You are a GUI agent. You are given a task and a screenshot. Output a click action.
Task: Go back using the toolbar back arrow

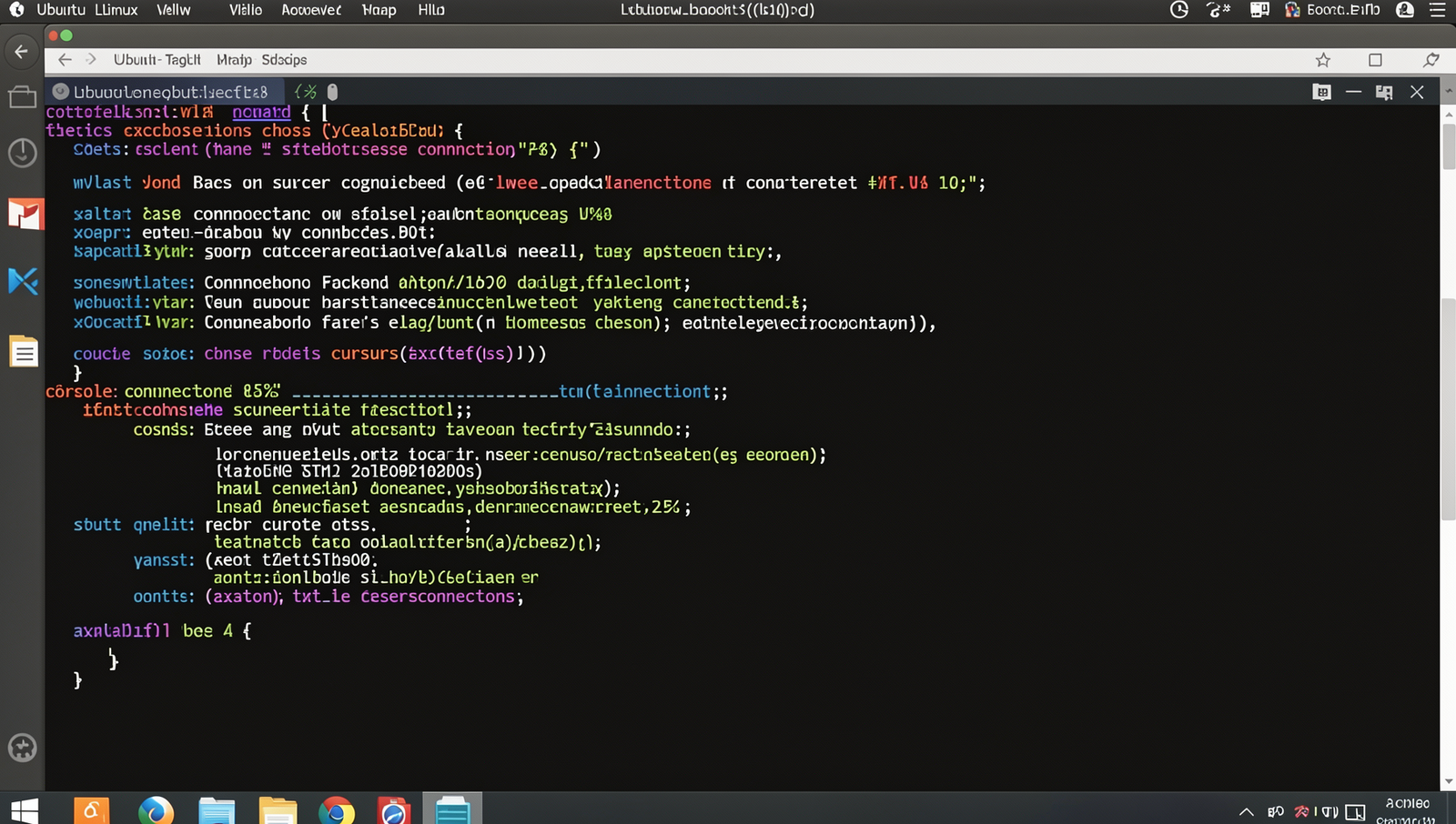coord(65,59)
